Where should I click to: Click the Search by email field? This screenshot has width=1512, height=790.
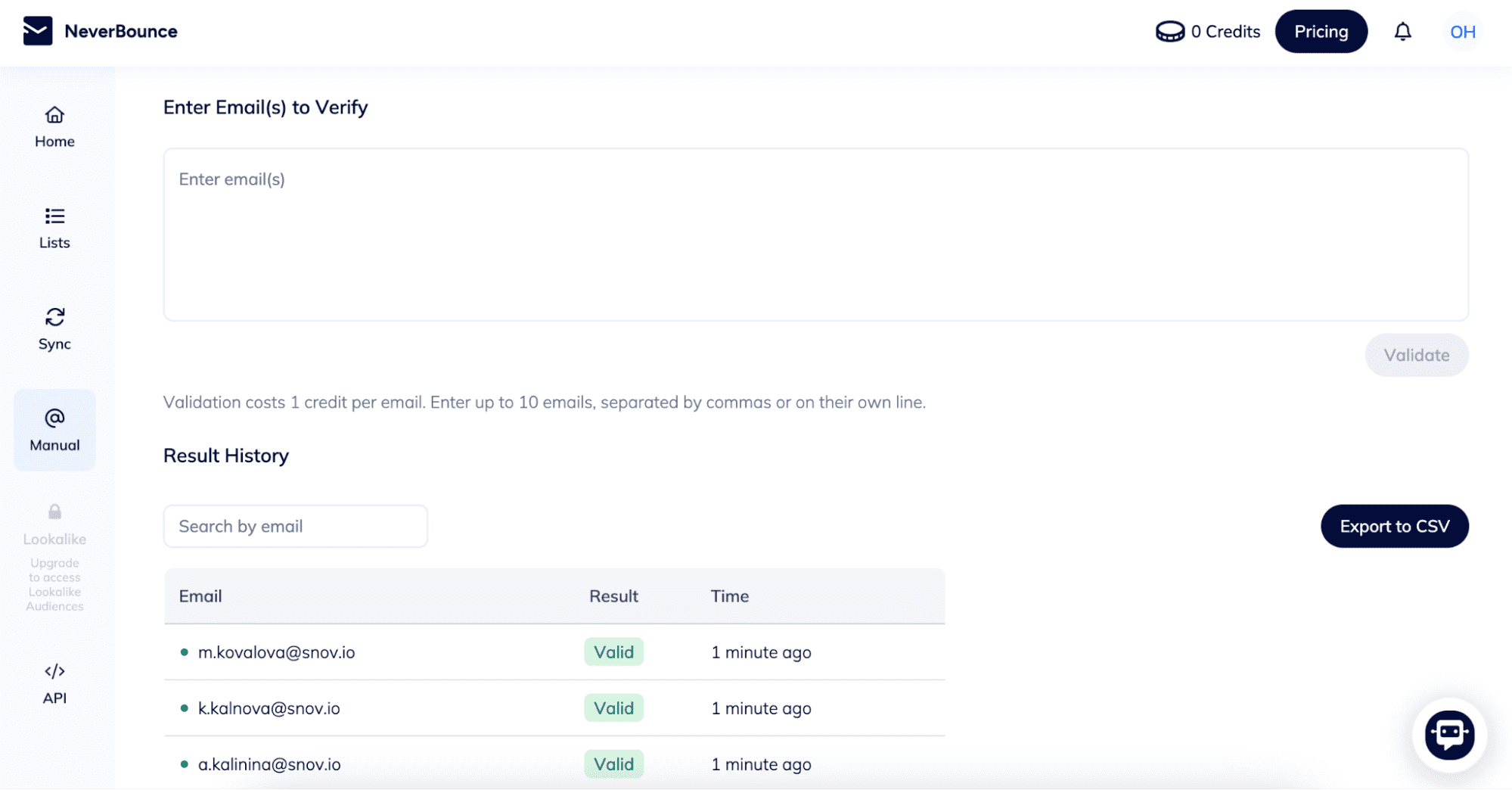(295, 526)
